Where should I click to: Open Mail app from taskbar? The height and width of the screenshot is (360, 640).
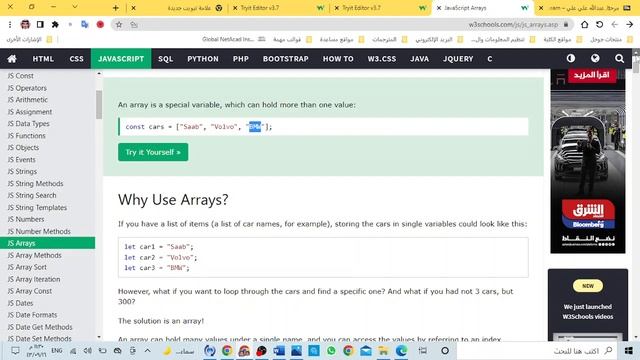(366, 351)
